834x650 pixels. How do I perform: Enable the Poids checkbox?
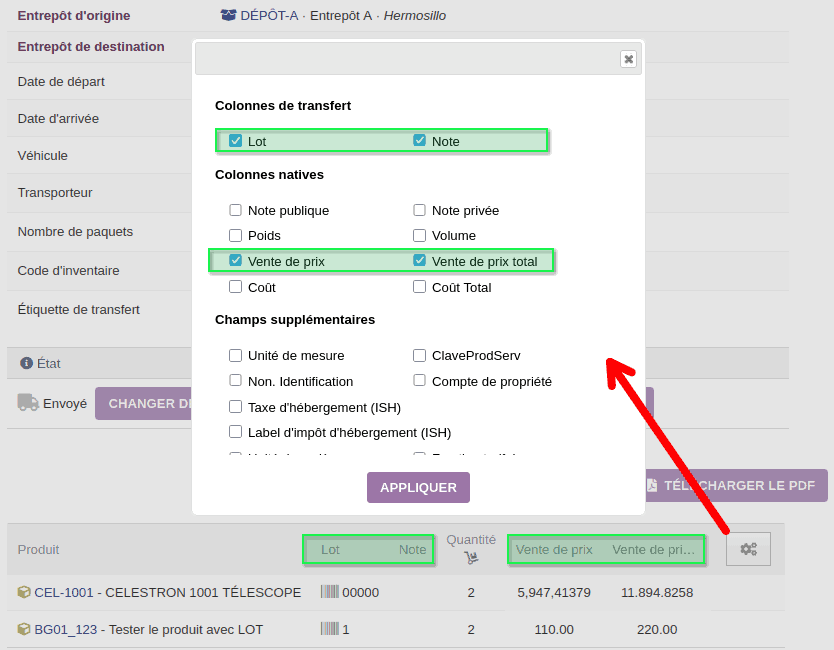click(236, 236)
